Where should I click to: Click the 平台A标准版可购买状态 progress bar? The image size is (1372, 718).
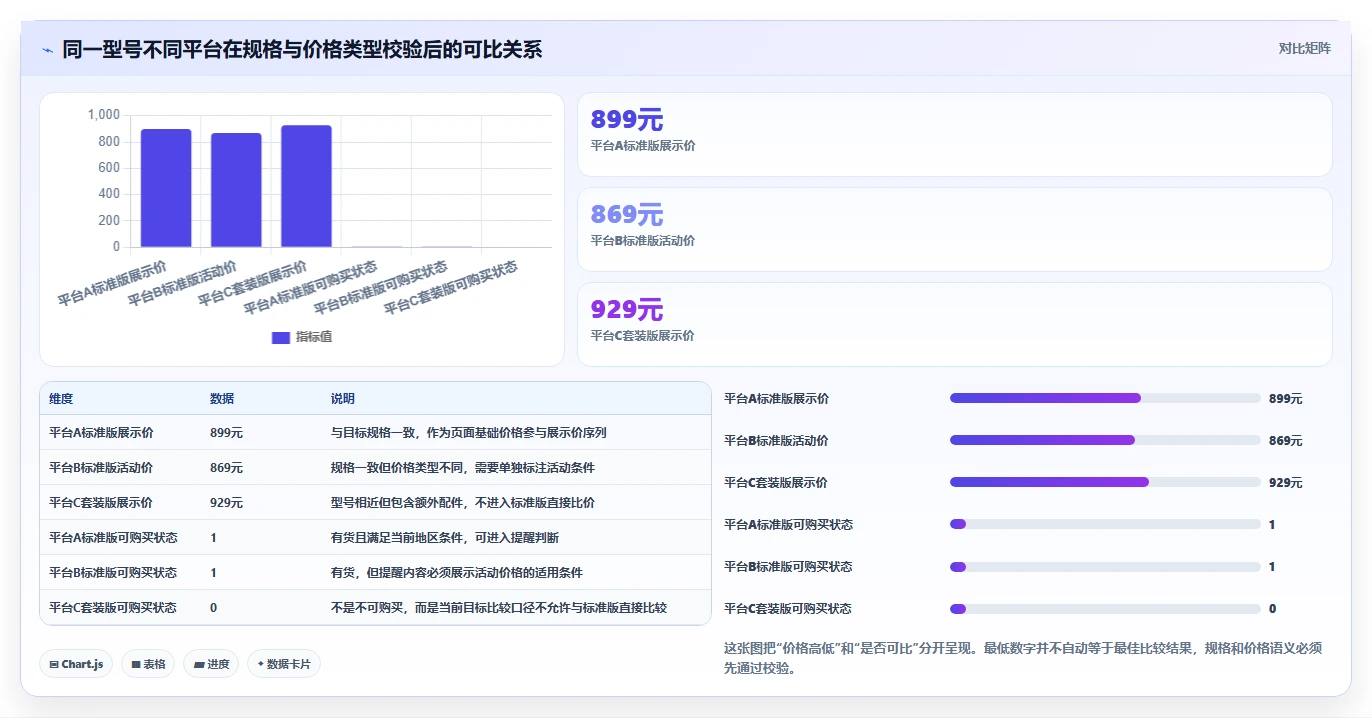coord(1105,524)
